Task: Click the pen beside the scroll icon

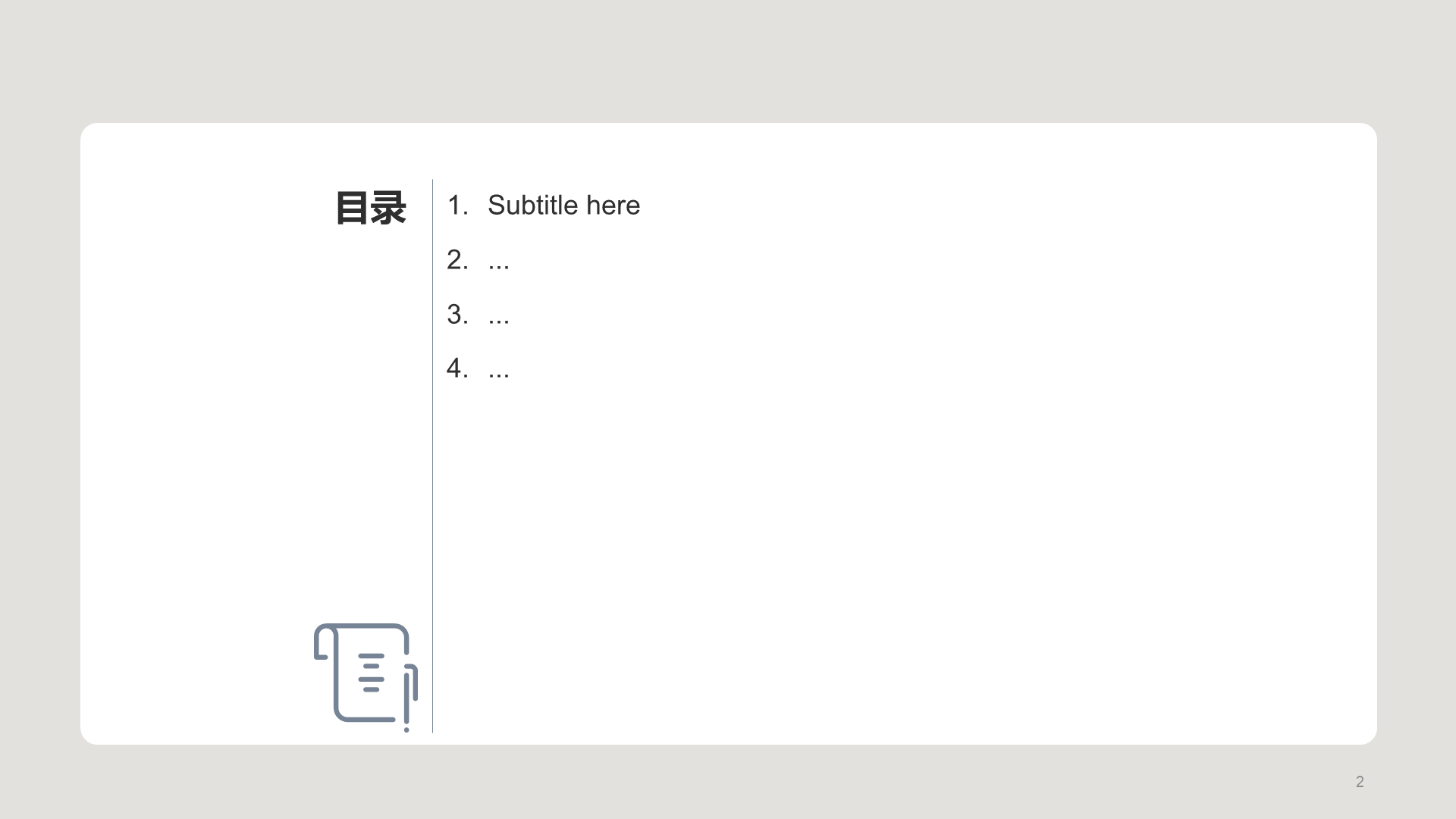Action: [x=410, y=696]
